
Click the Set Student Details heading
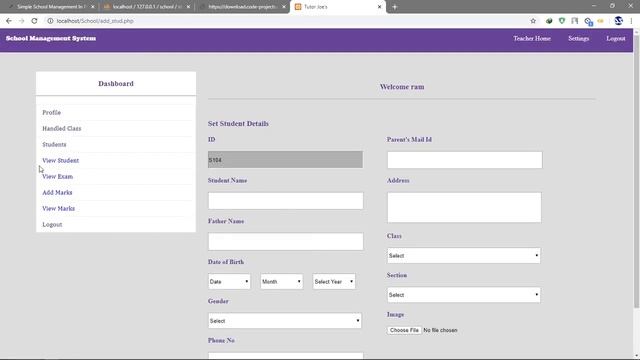(238, 124)
